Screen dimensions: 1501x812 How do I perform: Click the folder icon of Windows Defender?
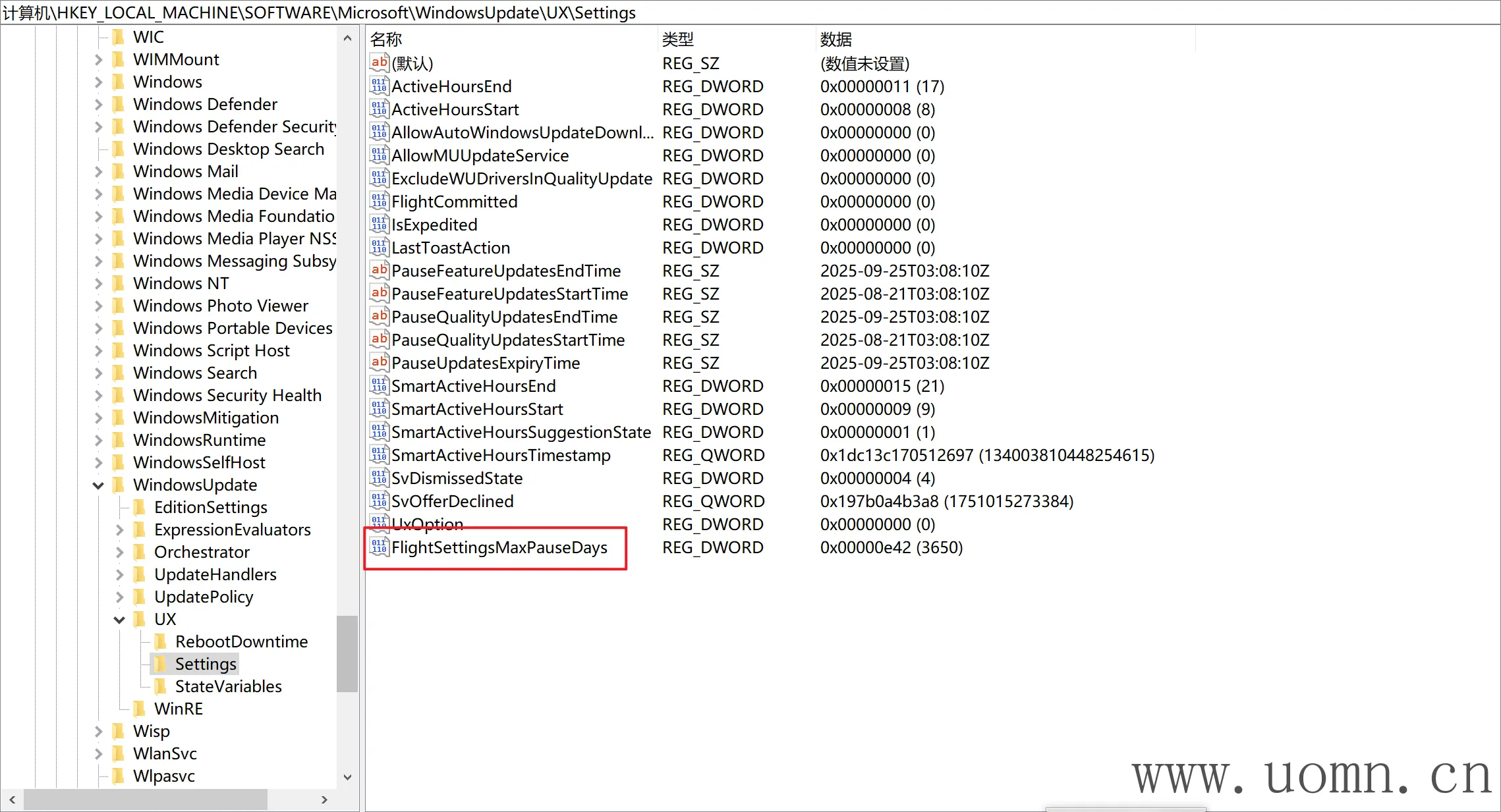click(x=119, y=104)
